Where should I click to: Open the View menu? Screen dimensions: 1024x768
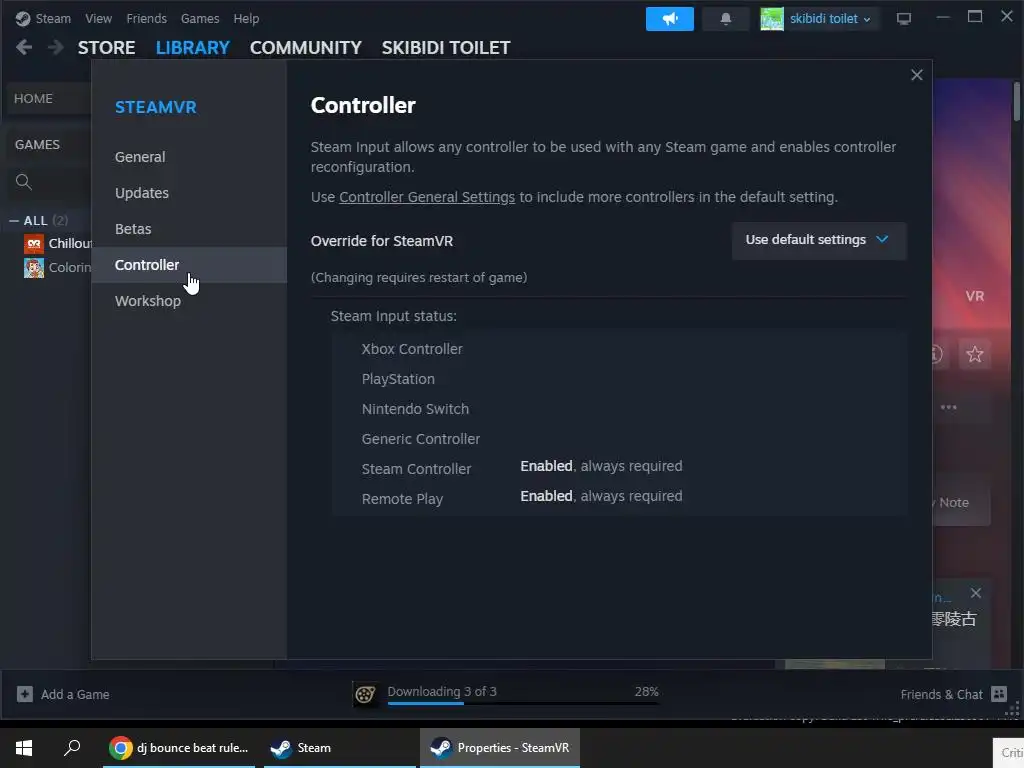click(98, 18)
